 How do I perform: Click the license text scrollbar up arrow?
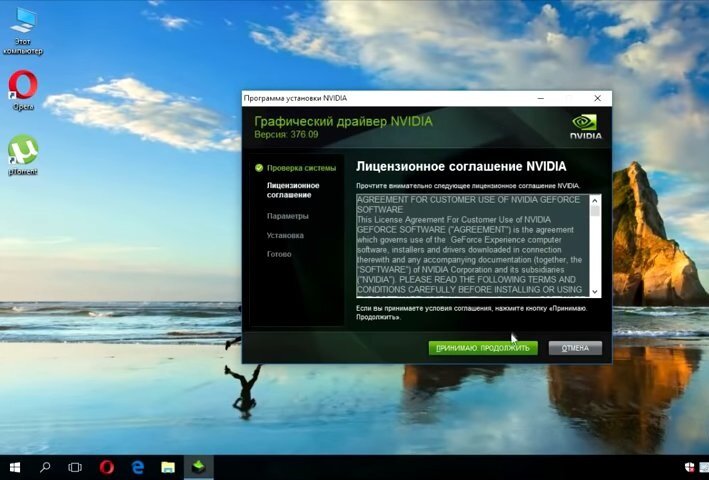coord(595,200)
